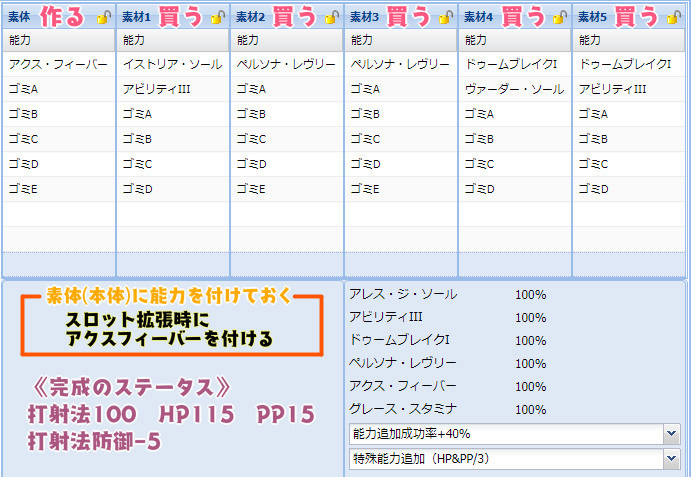Select ゴミC in the 素材2 list
Viewport: 691px width, 477px height.
(287, 139)
